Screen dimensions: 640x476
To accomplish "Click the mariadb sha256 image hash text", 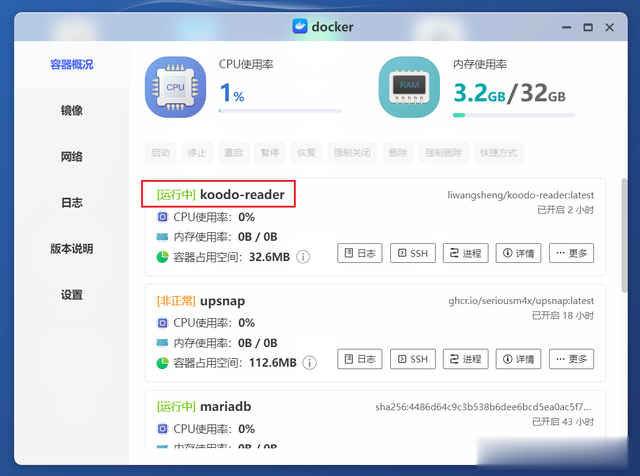I will click(483, 407).
